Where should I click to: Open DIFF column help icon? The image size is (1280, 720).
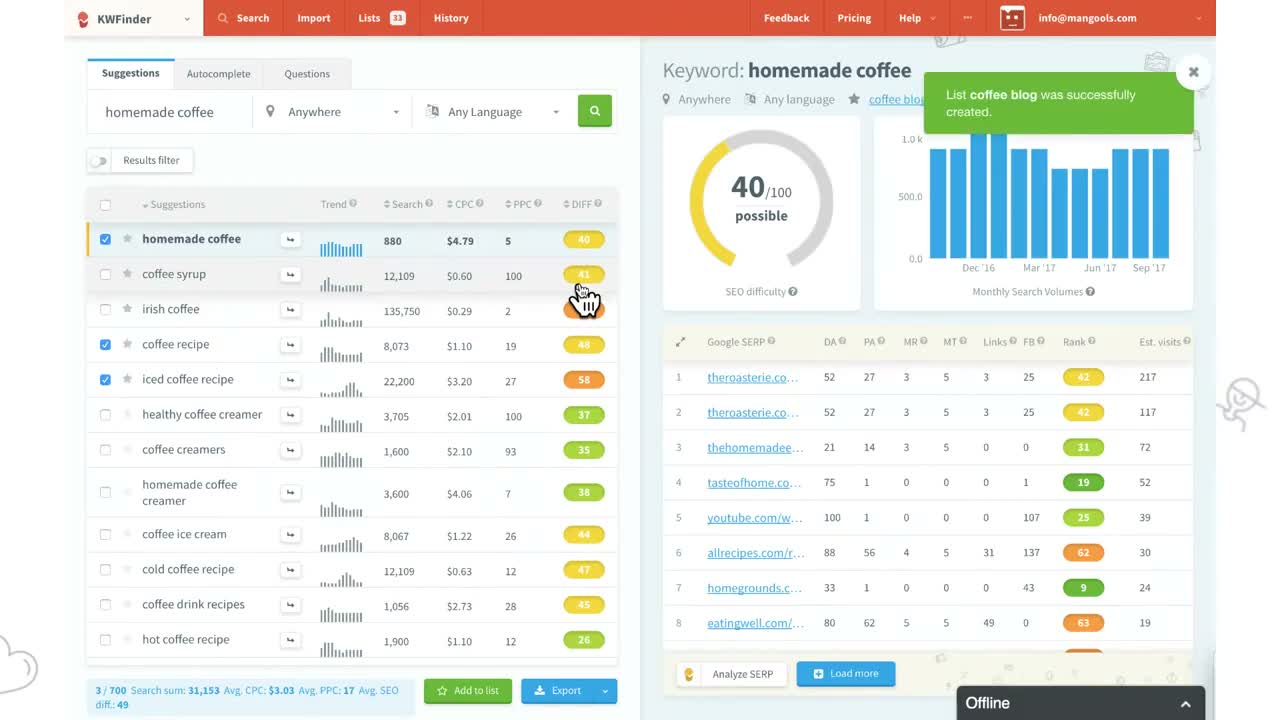pos(598,204)
